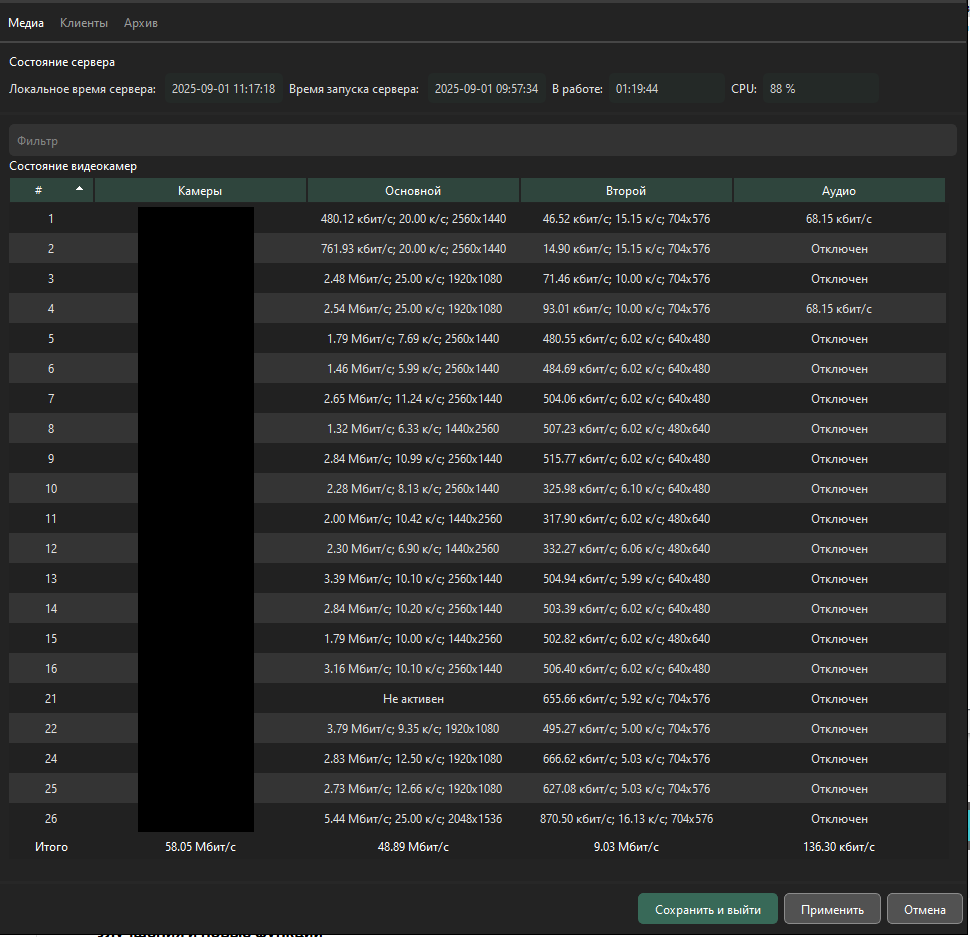This screenshot has height=937, width=970.
Task: Switch to the Клиенты tab
Action: coord(84,23)
